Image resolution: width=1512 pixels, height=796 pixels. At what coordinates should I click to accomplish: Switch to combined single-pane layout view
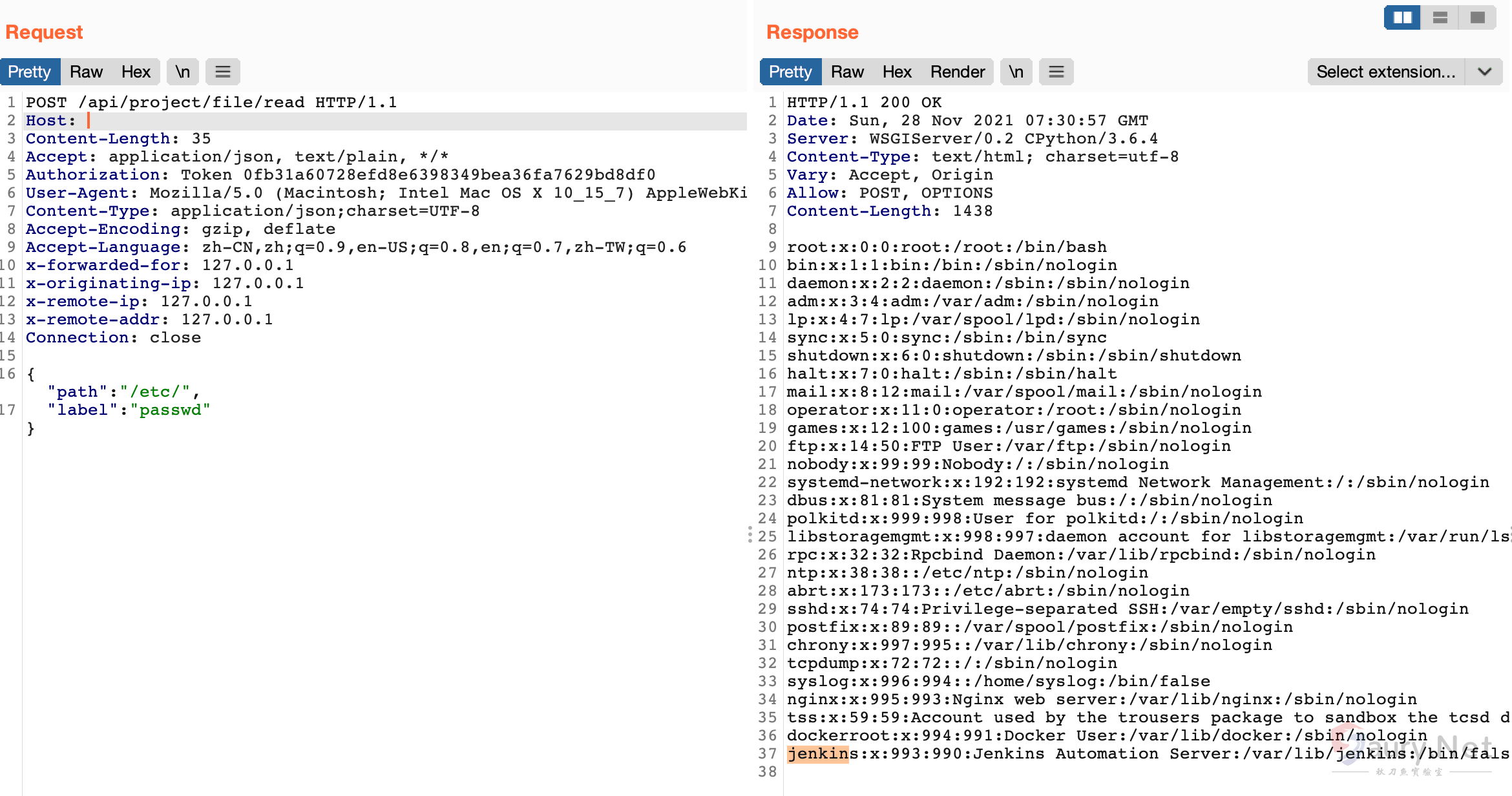tap(1478, 17)
